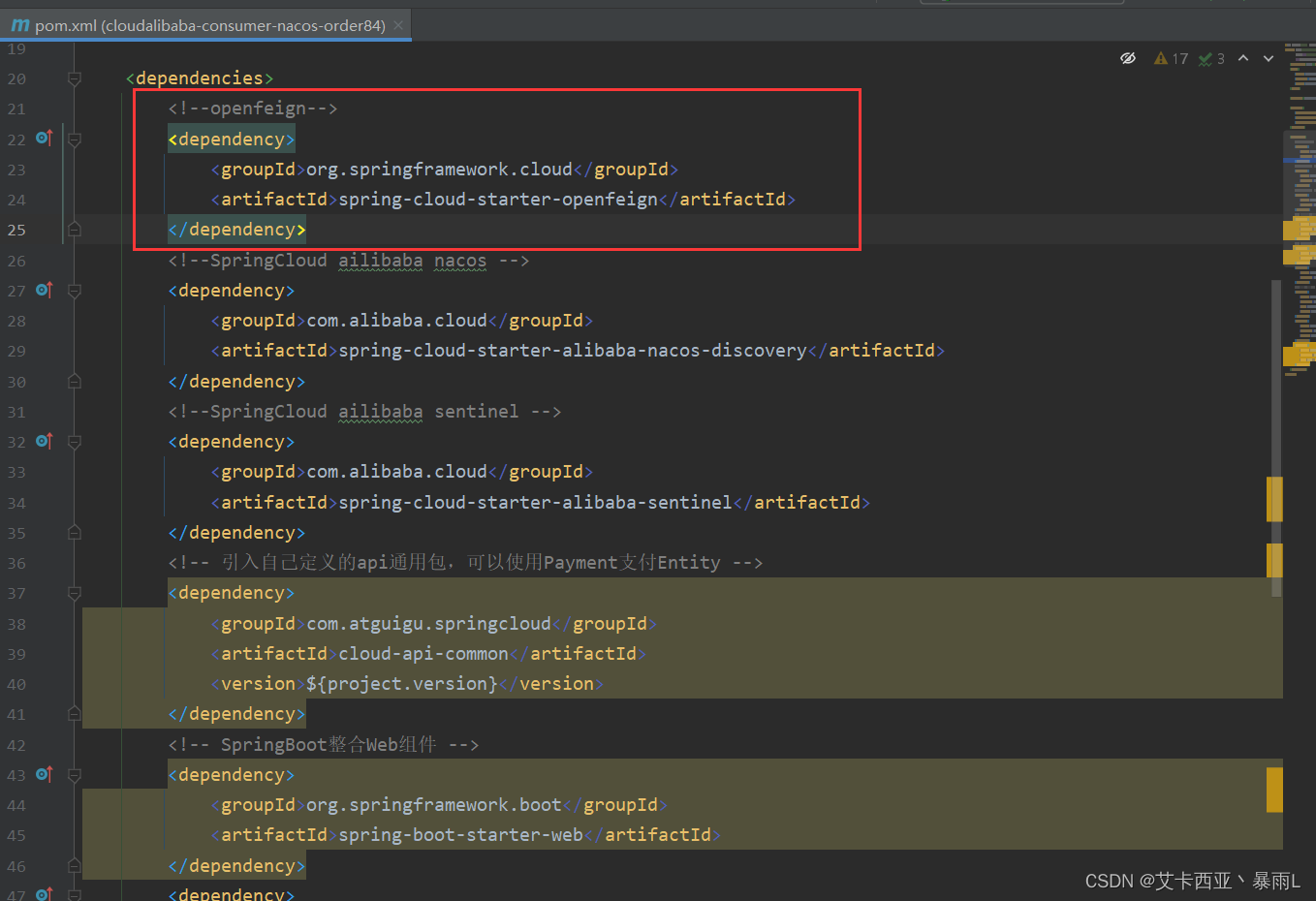Click the sentinel comment on line 31
The height and width of the screenshot is (901, 1316).
coord(364,412)
